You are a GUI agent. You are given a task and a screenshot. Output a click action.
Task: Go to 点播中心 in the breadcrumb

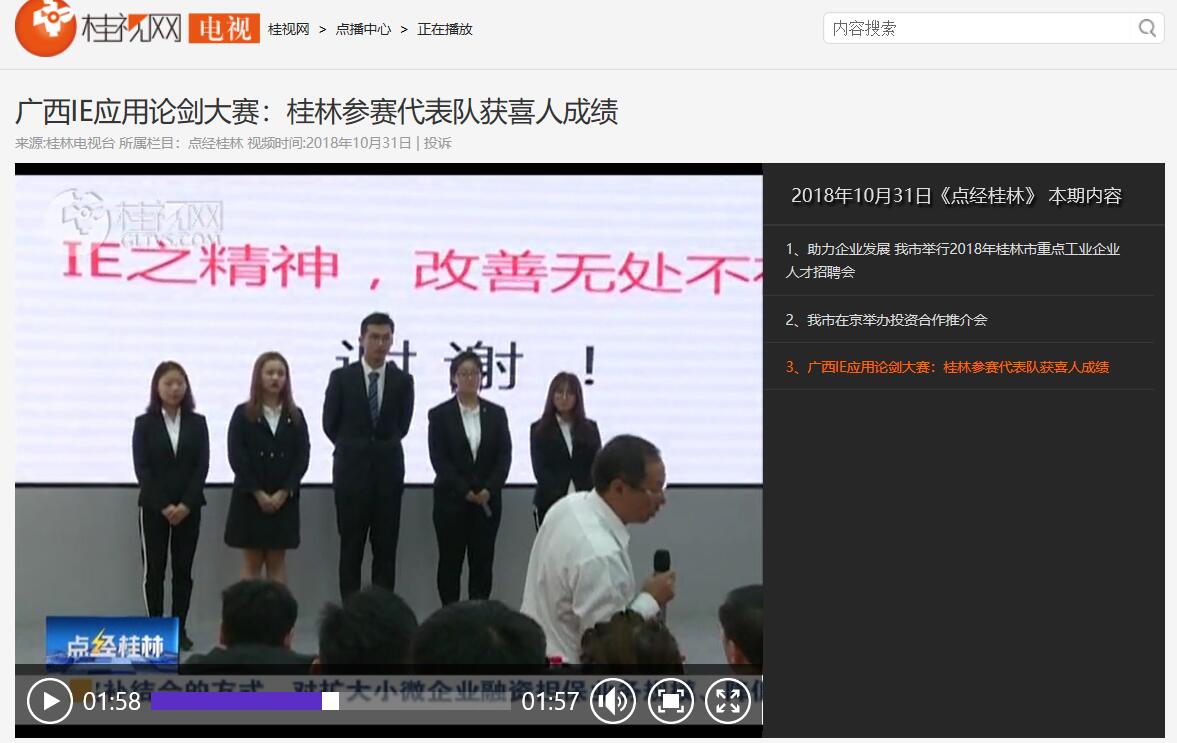[x=363, y=29]
